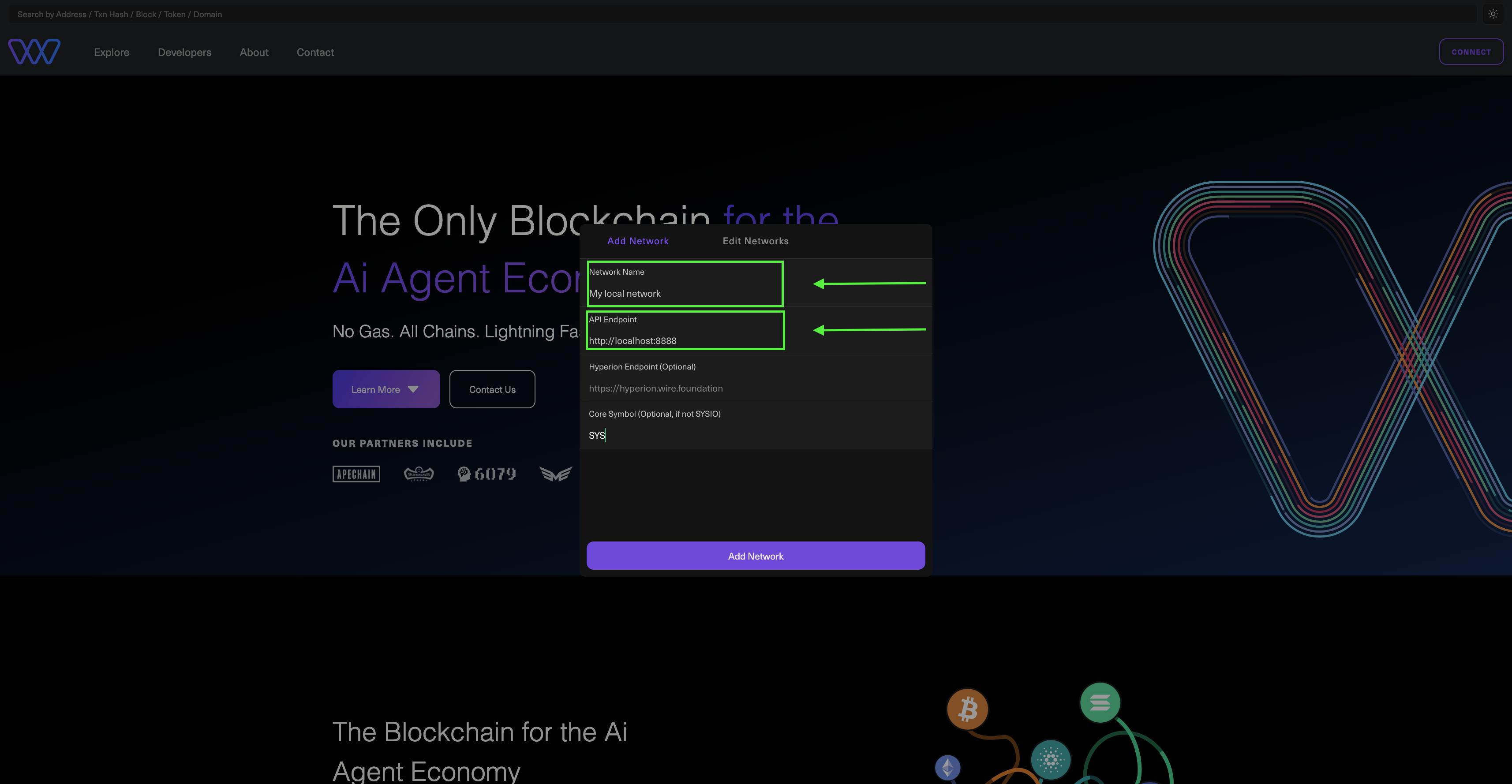Click the 6079 partner logo icon
This screenshot has width=1512, height=784.
tap(486, 473)
